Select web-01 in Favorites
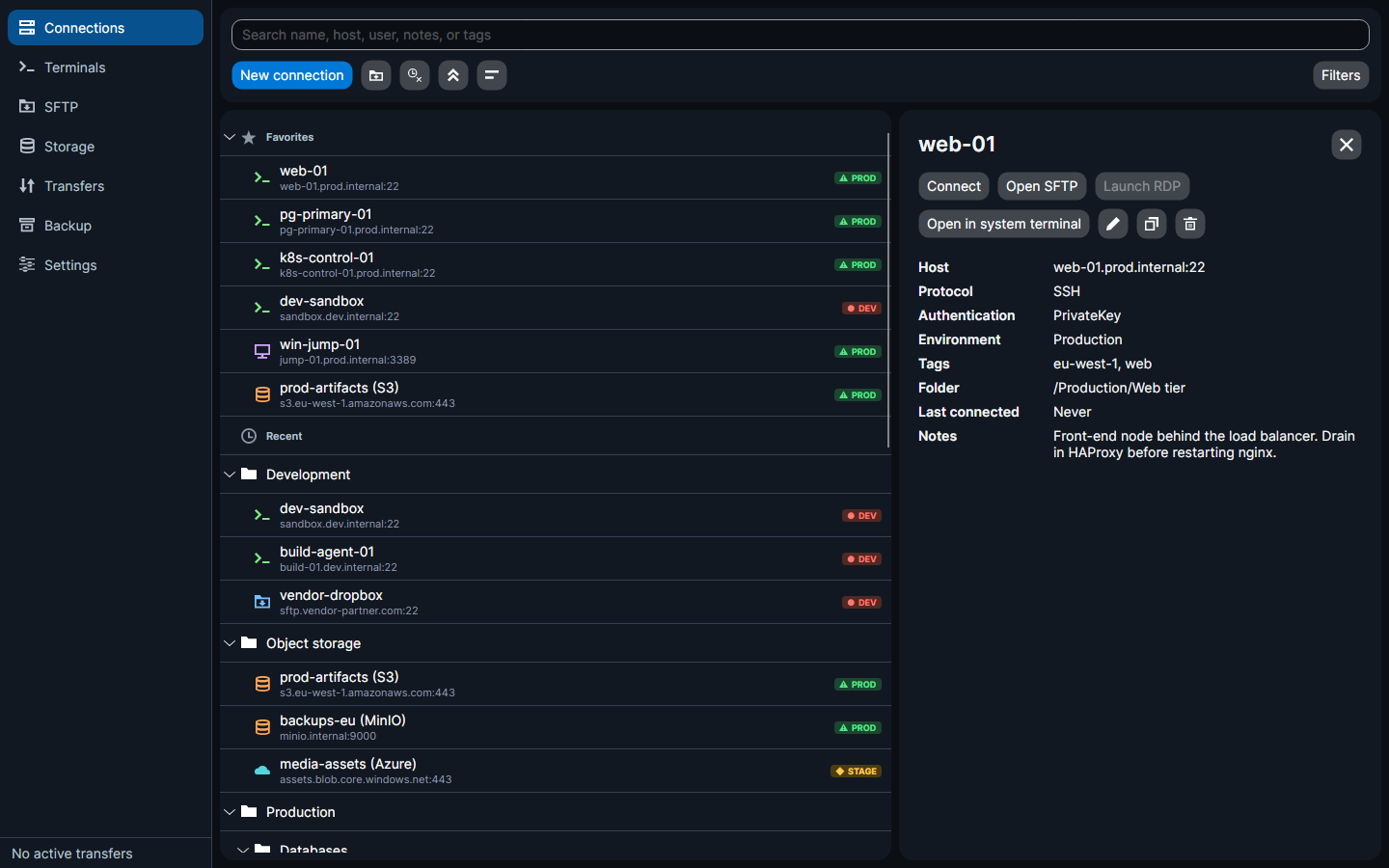The image size is (1389, 868). pos(555,177)
